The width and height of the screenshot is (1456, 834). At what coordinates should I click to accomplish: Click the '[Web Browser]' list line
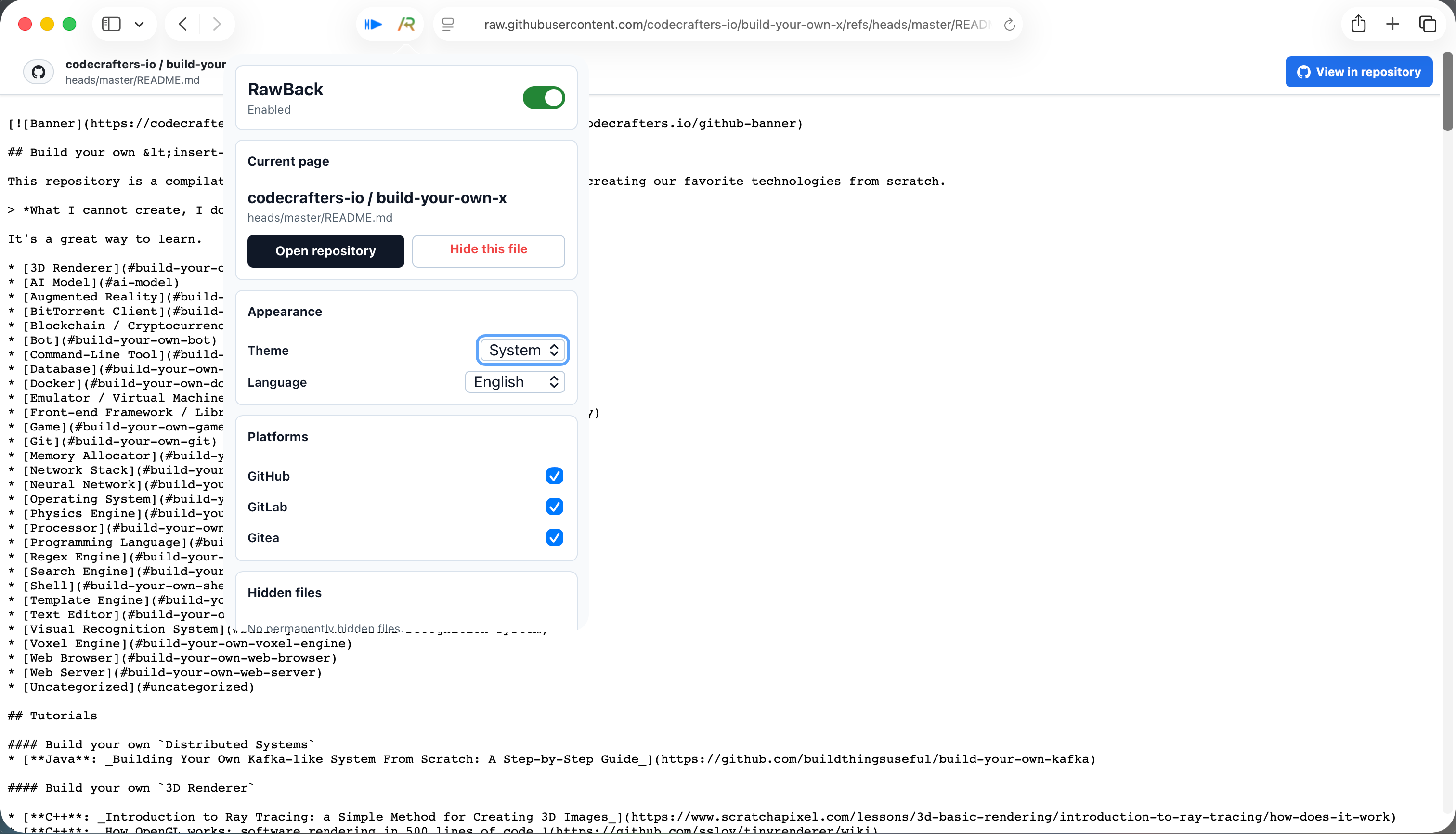(x=172, y=658)
